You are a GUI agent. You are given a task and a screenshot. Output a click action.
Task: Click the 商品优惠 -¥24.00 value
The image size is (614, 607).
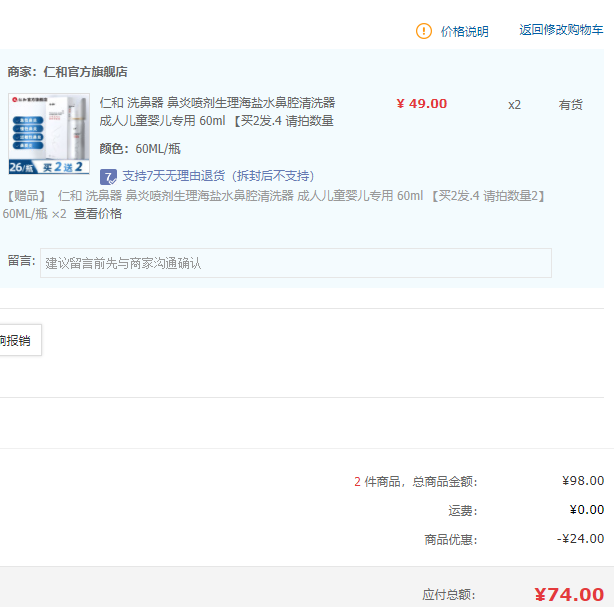click(580, 538)
